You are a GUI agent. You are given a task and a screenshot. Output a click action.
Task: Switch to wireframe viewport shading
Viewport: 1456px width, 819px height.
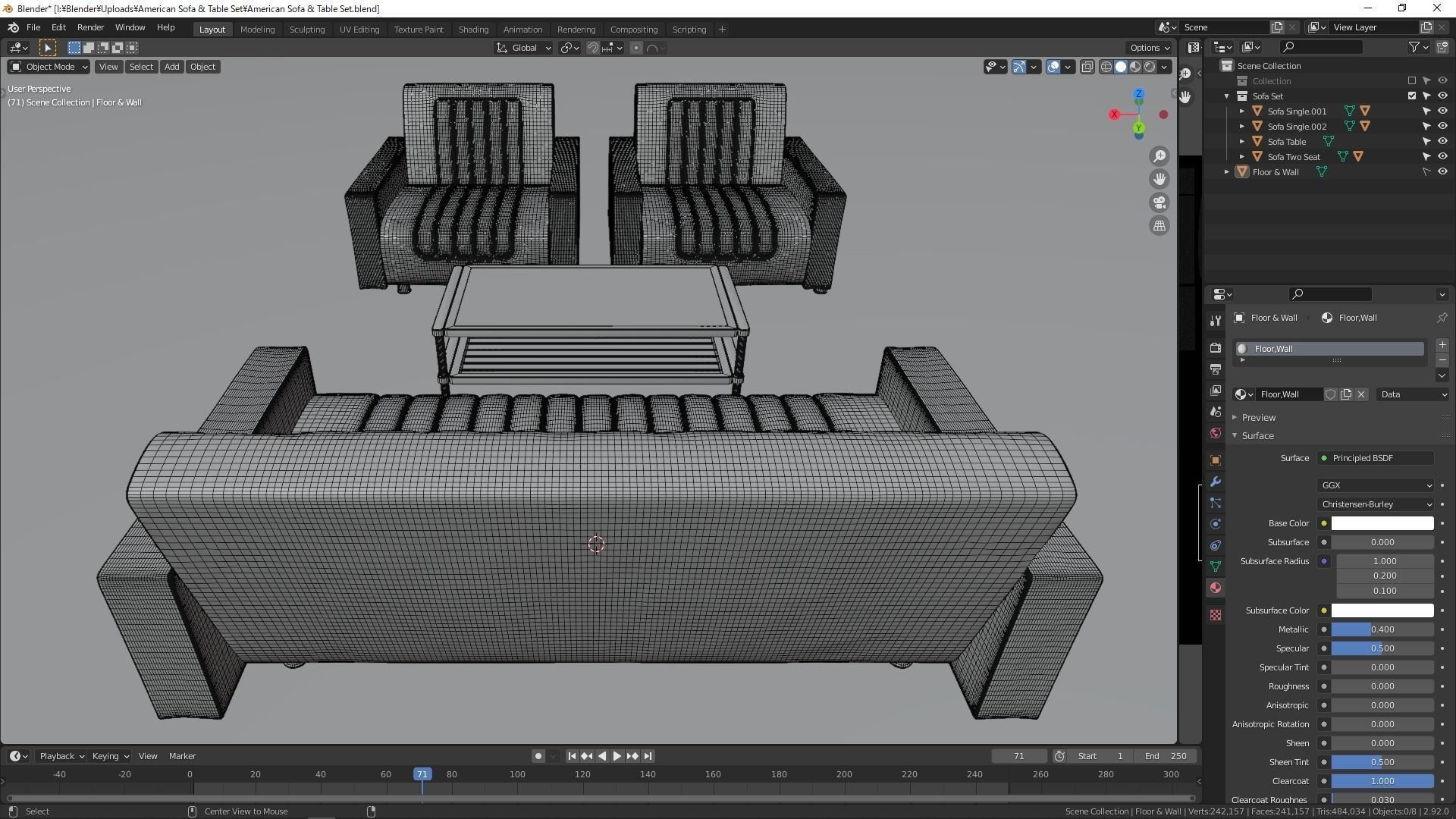(1106, 67)
